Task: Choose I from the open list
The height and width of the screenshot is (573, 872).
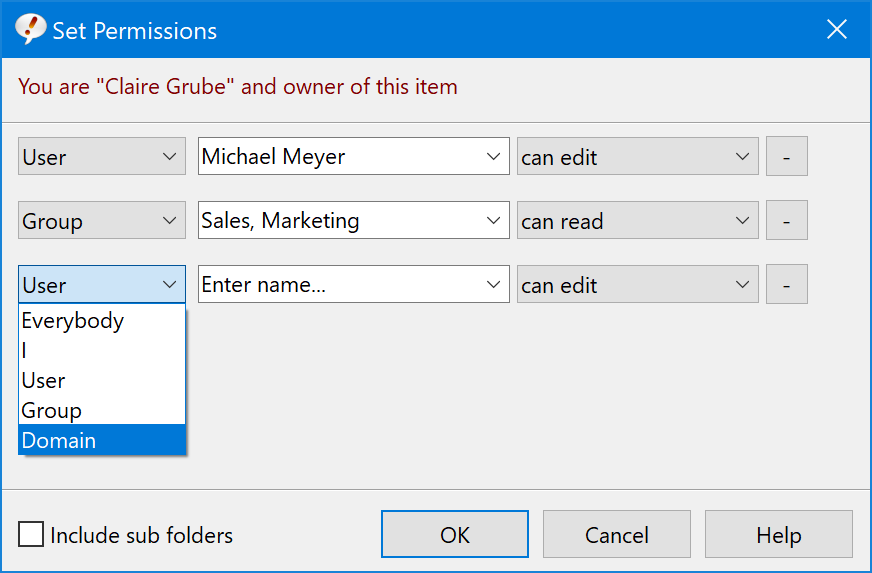Action: (102, 350)
